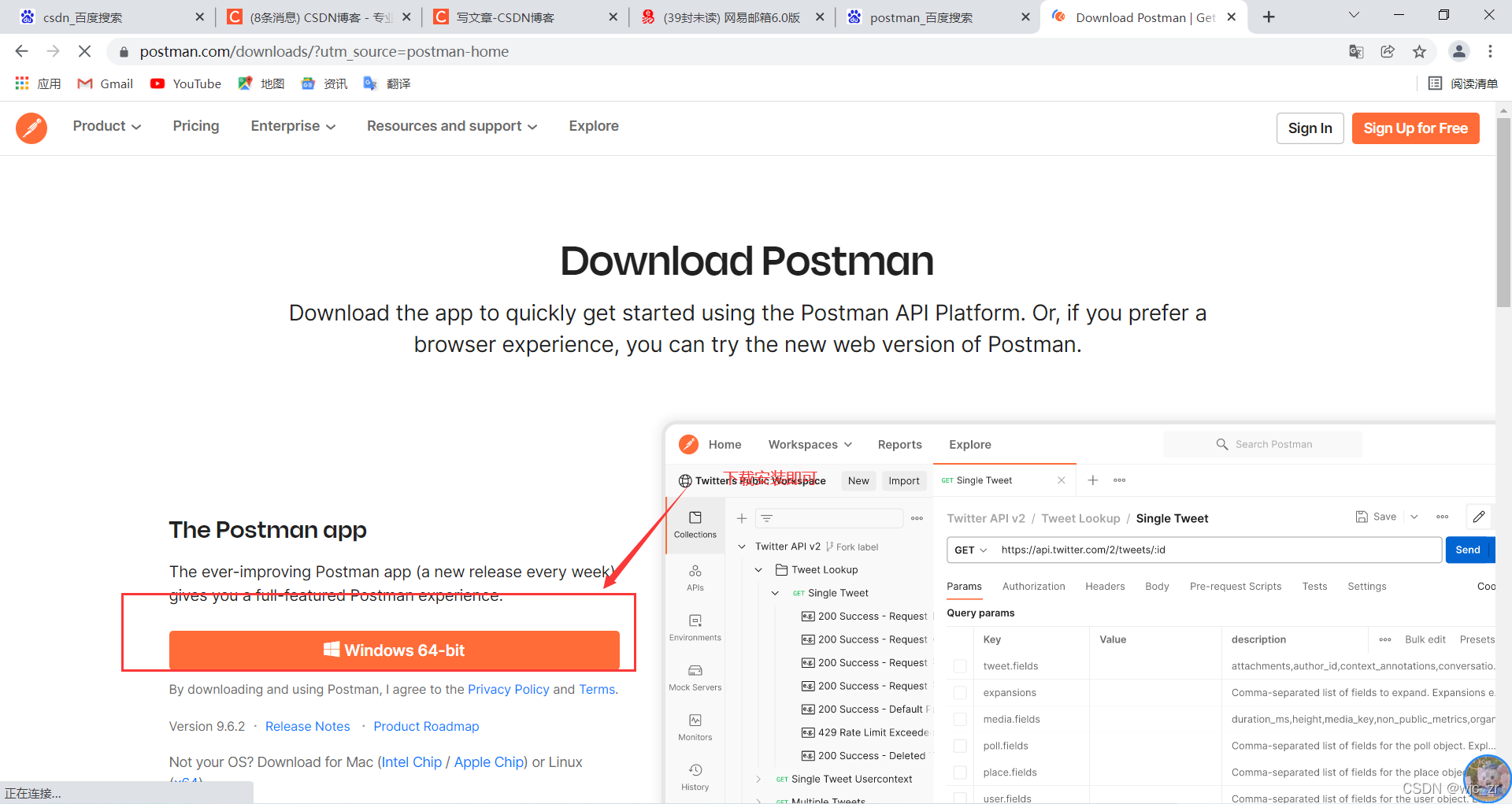Open the 翻译 bookmark
Viewport: 1512px width, 804px height.
pyautogui.click(x=387, y=83)
